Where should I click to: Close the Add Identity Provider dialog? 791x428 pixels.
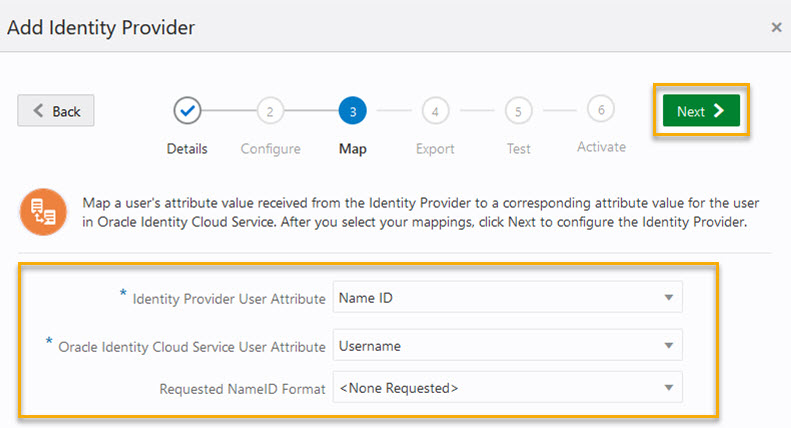776,27
